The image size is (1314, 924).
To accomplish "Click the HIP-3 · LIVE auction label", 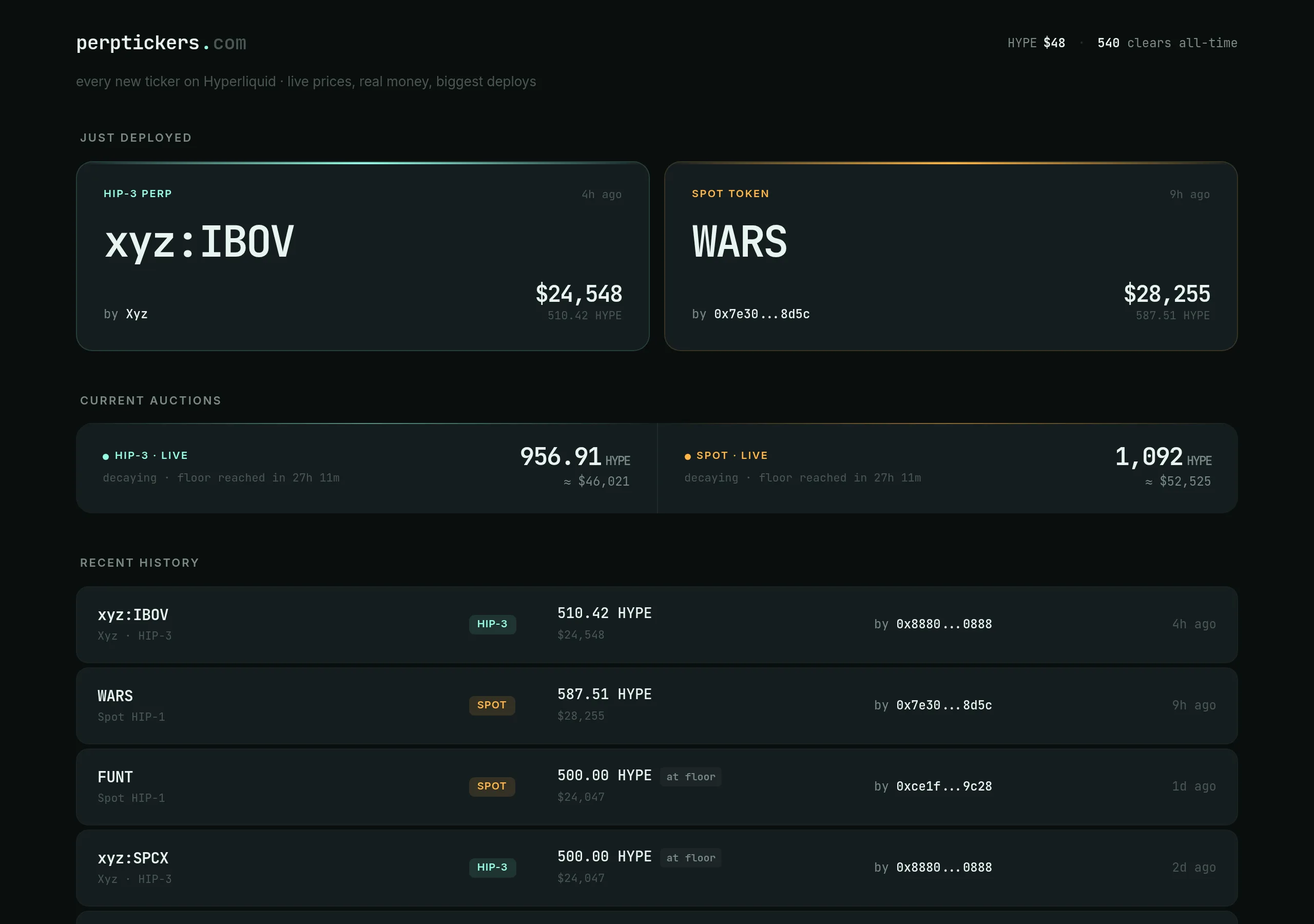I will click(151, 455).
